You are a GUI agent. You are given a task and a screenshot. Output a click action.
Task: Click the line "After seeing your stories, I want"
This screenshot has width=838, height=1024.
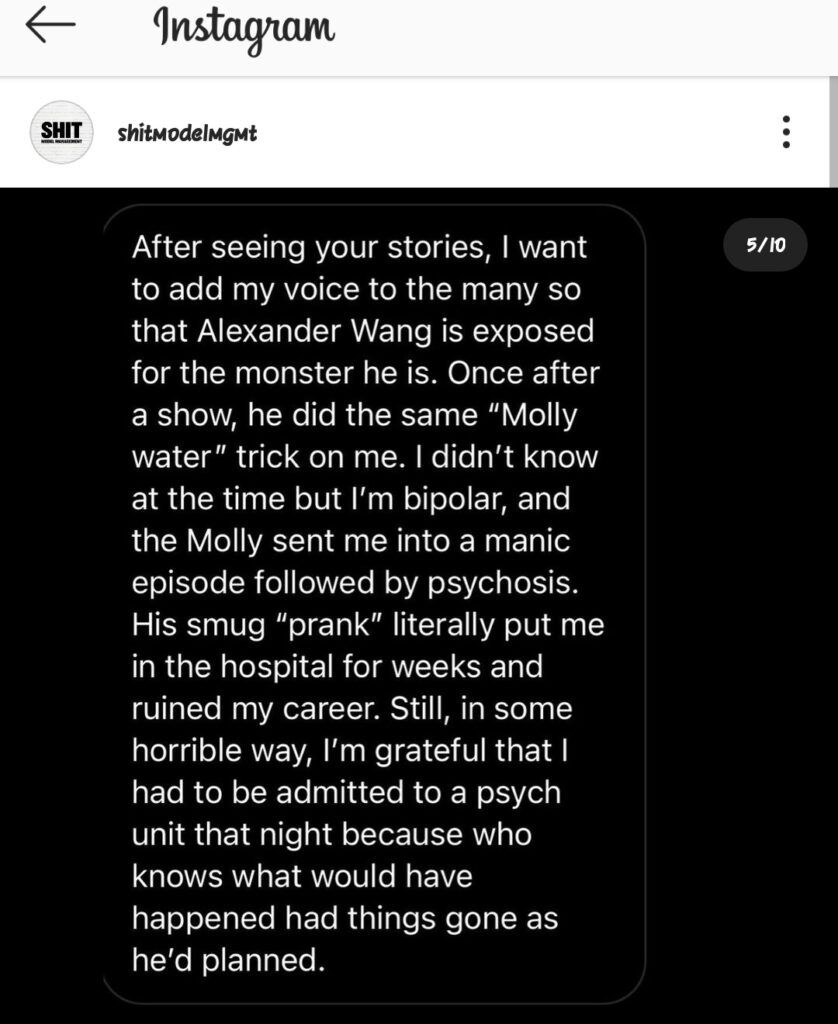coord(359,247)
